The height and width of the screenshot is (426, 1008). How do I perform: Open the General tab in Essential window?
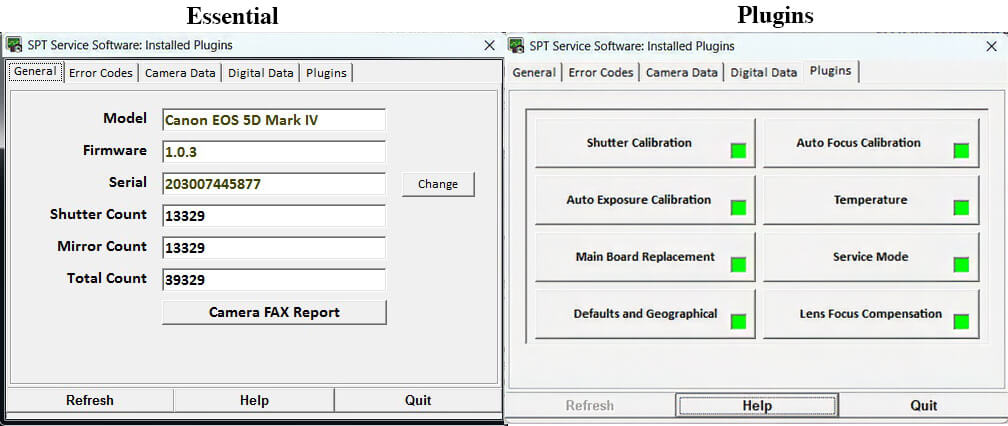click(x=35, y=71)
